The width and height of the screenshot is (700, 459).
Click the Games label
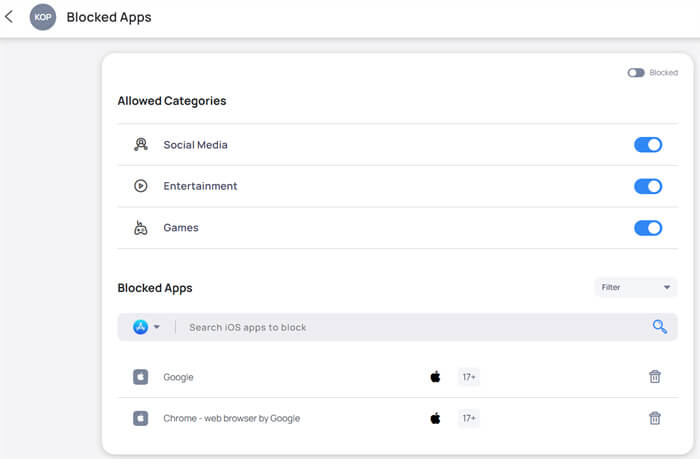[181, 228]
